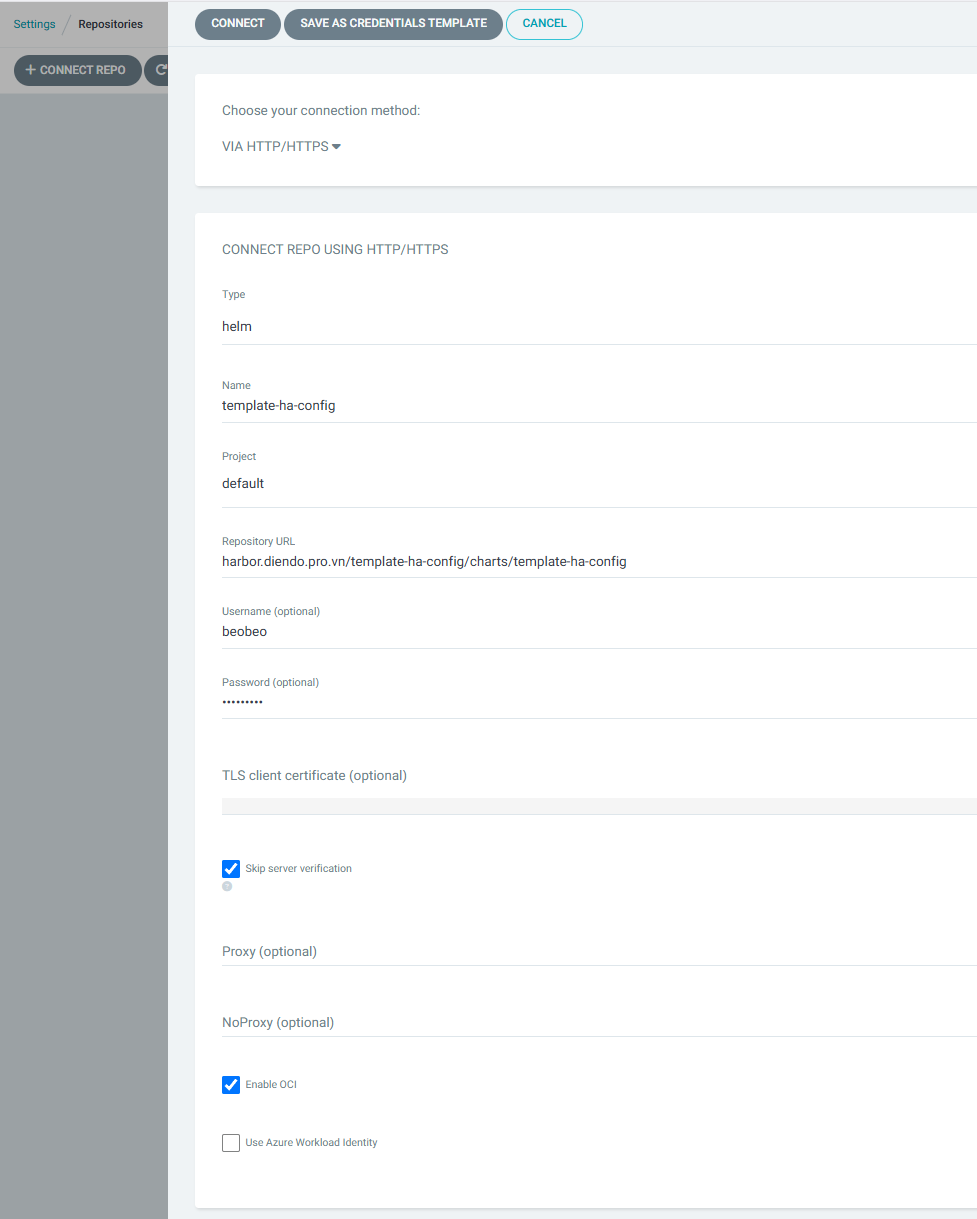
Task: Focus the NoProxy (optional) input
Action: [x=598, y=1023]
